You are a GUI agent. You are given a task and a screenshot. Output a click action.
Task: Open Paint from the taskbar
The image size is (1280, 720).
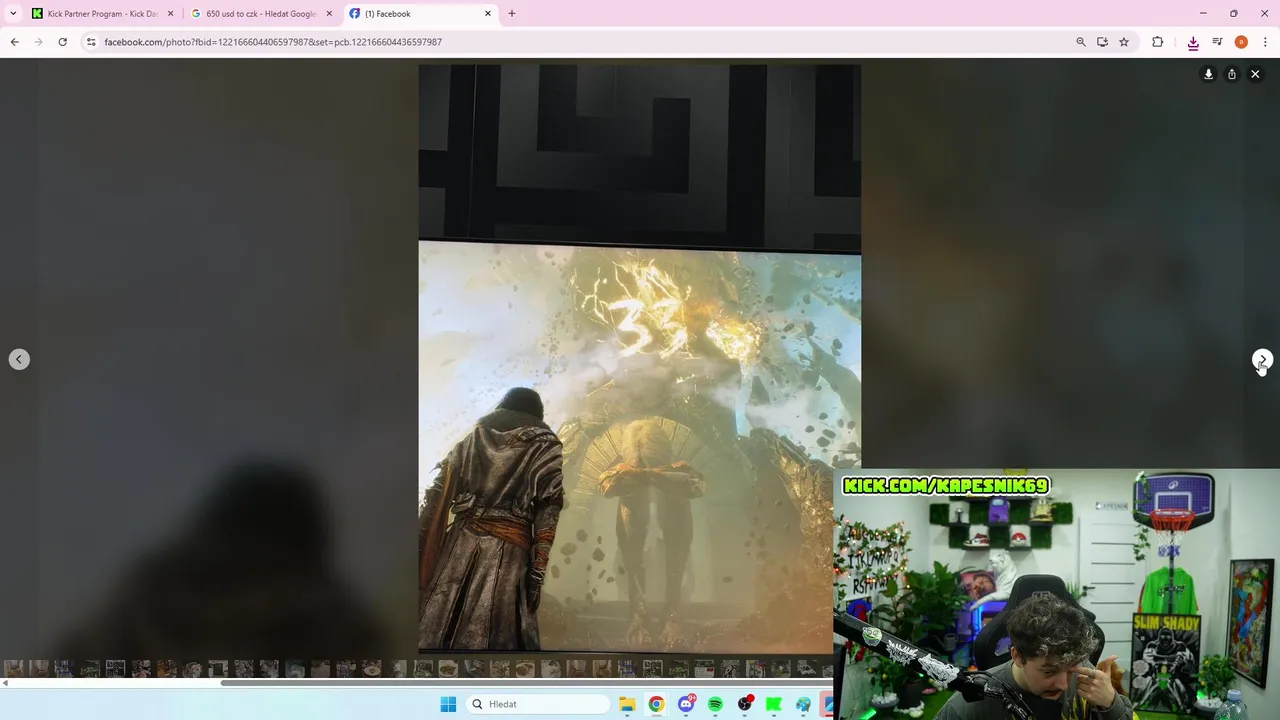[803, 704]
